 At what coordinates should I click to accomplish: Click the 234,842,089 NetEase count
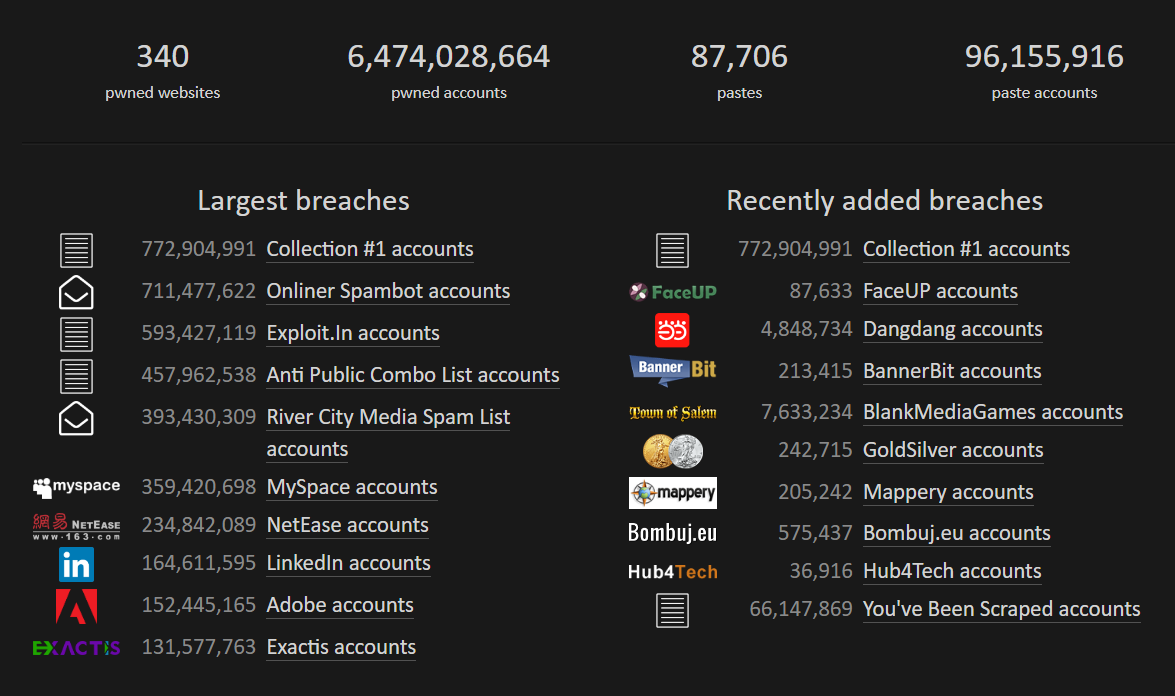point(199,525)
